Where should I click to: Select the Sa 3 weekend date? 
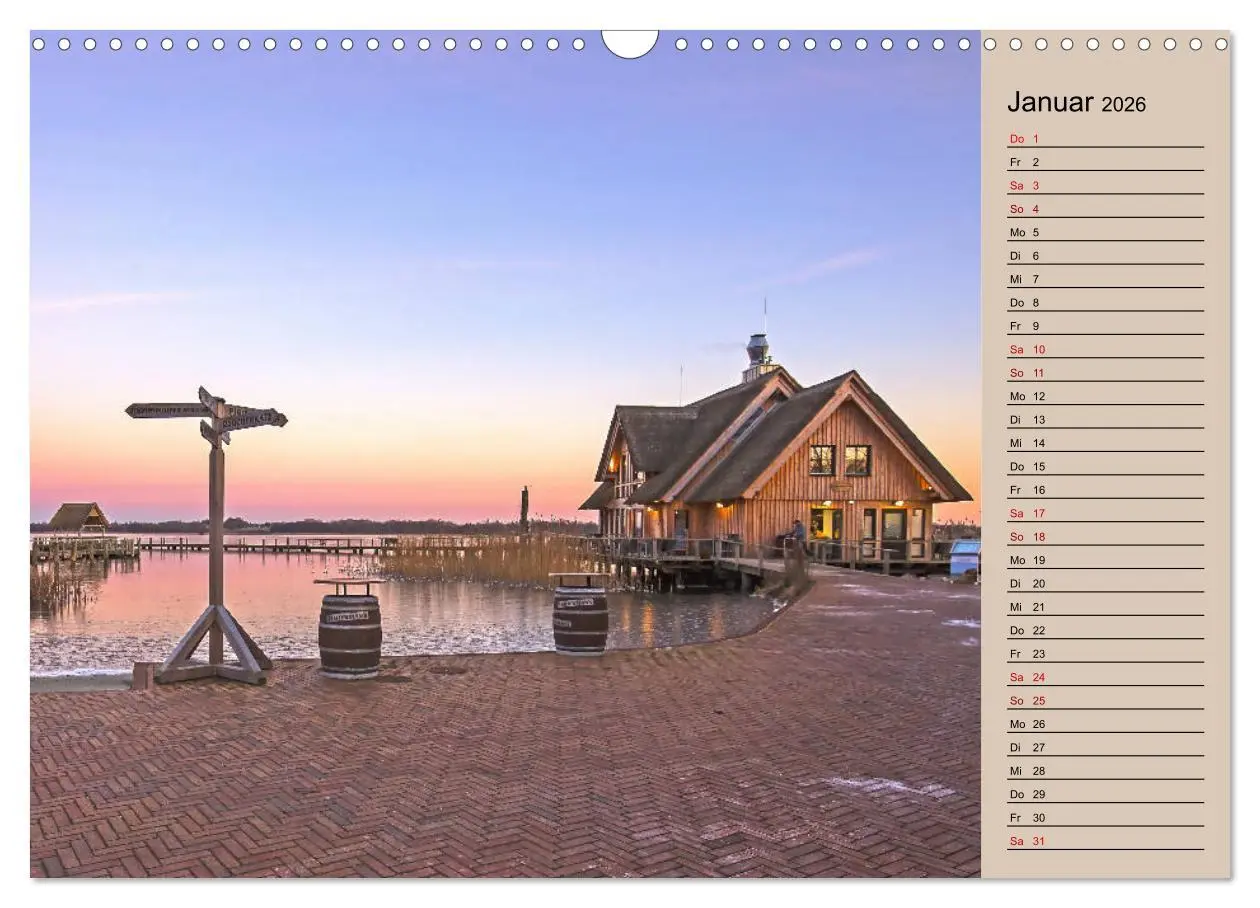[x=1022, y=185]
